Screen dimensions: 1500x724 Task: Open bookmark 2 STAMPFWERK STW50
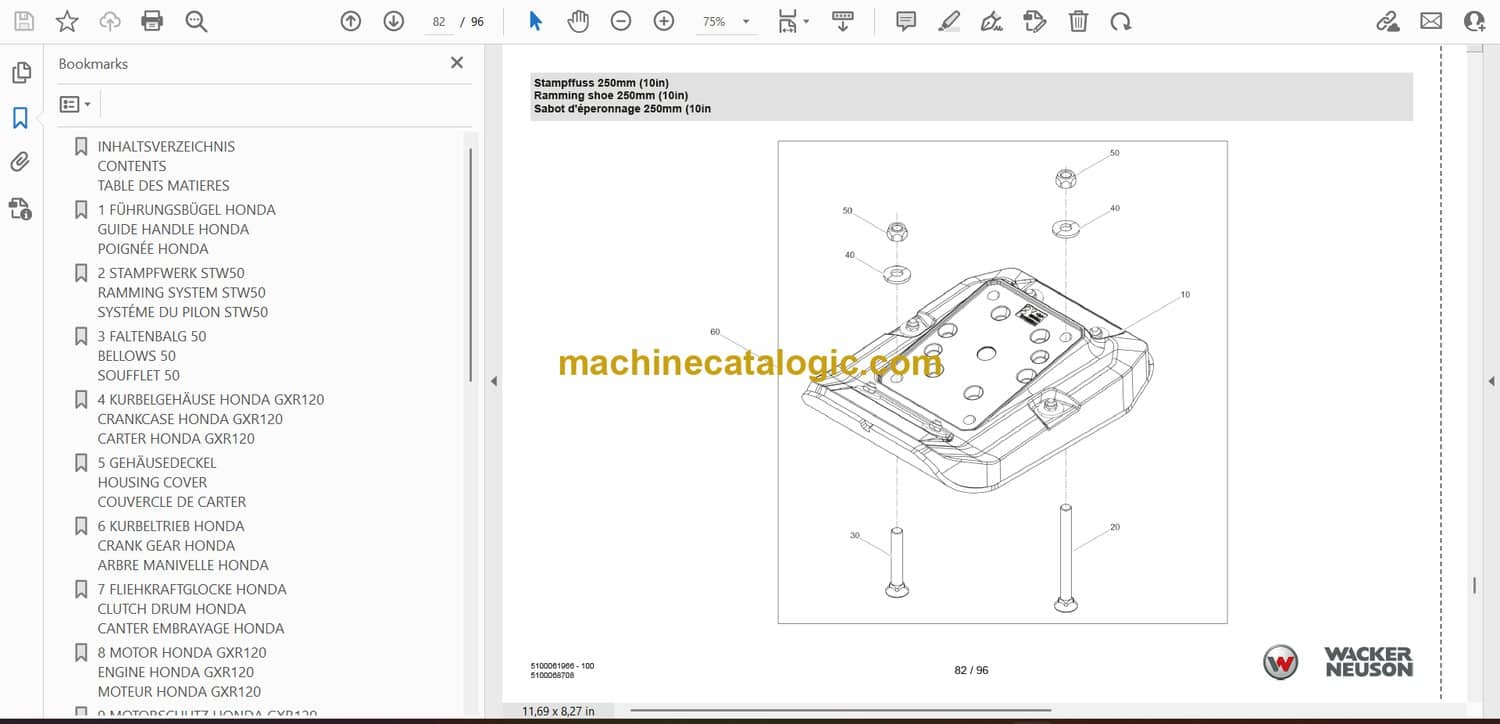click(x=170, y=273)
